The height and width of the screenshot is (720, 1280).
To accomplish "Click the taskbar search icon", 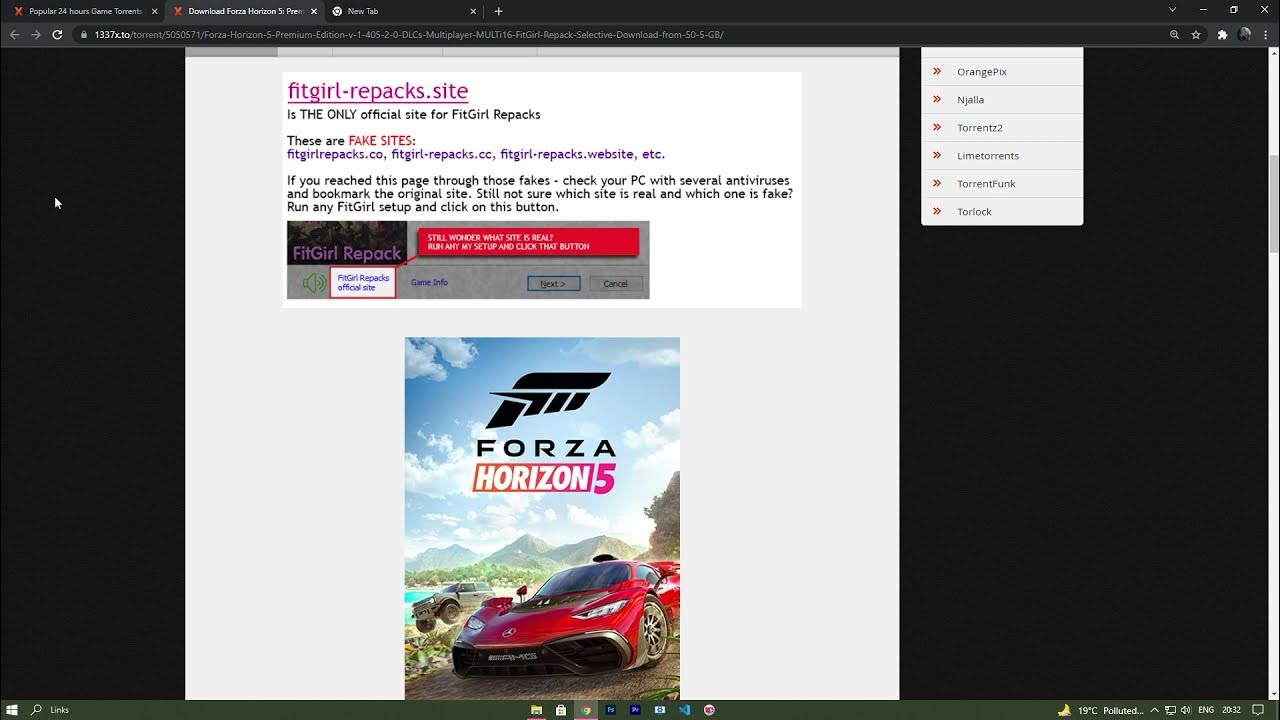I will click(37, 710).
